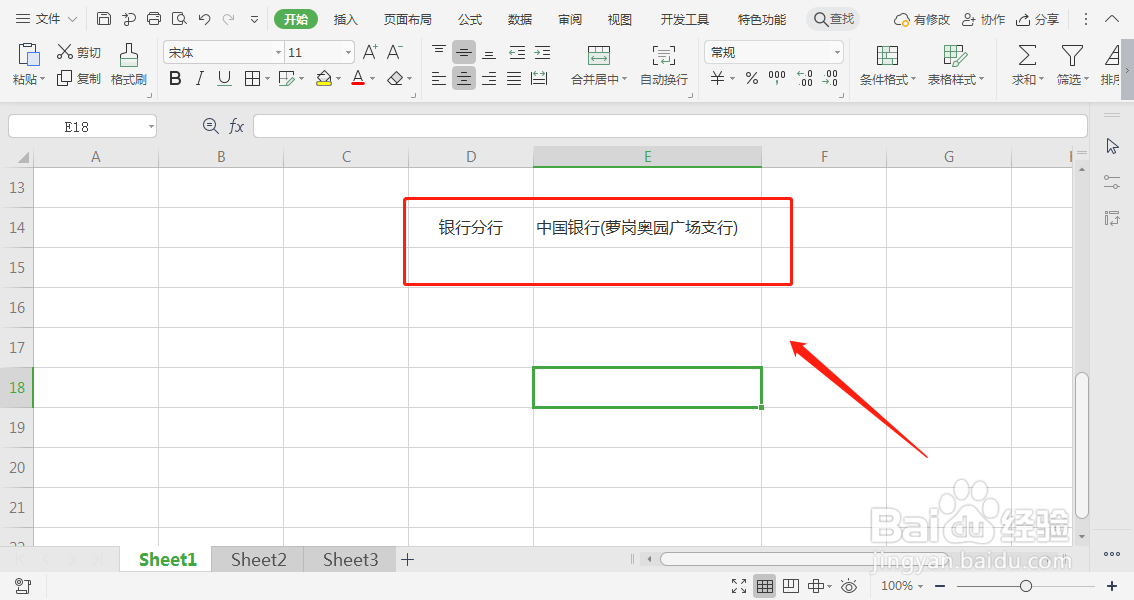Click the Paste icon
1134x600 pixels.
click(29, 55)
